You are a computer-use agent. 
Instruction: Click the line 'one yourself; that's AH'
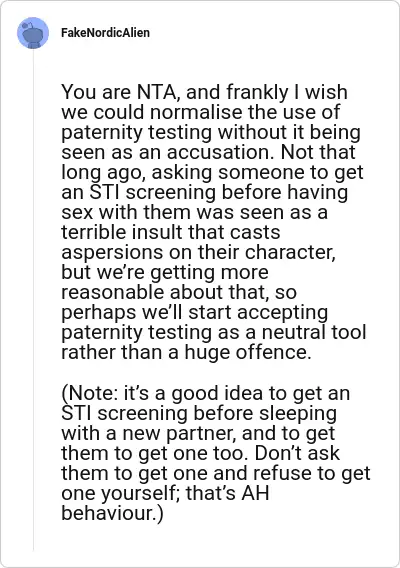coord(165,493)
